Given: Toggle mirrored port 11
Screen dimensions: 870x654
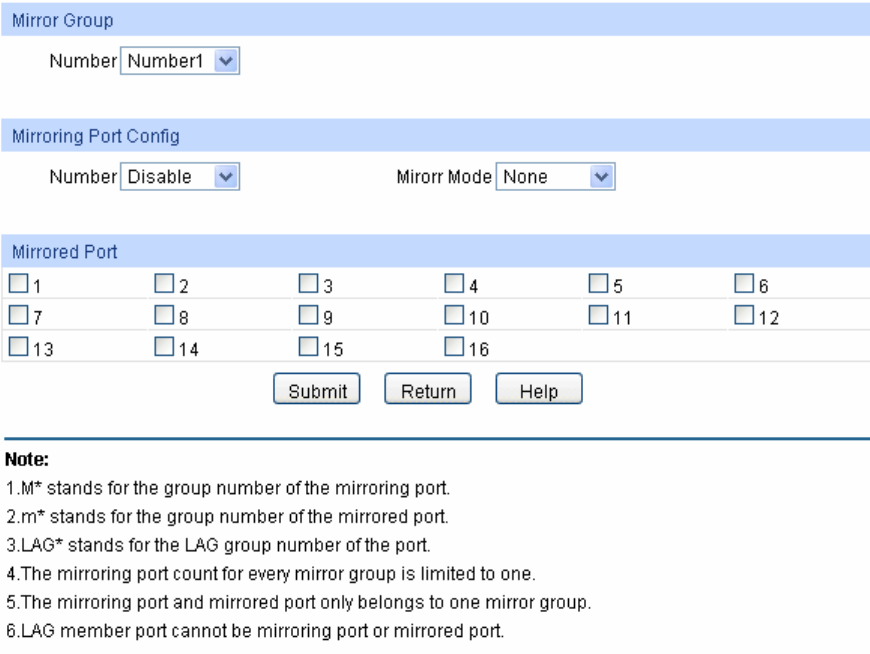Looking at the screenshot, I should pos(598,316).
